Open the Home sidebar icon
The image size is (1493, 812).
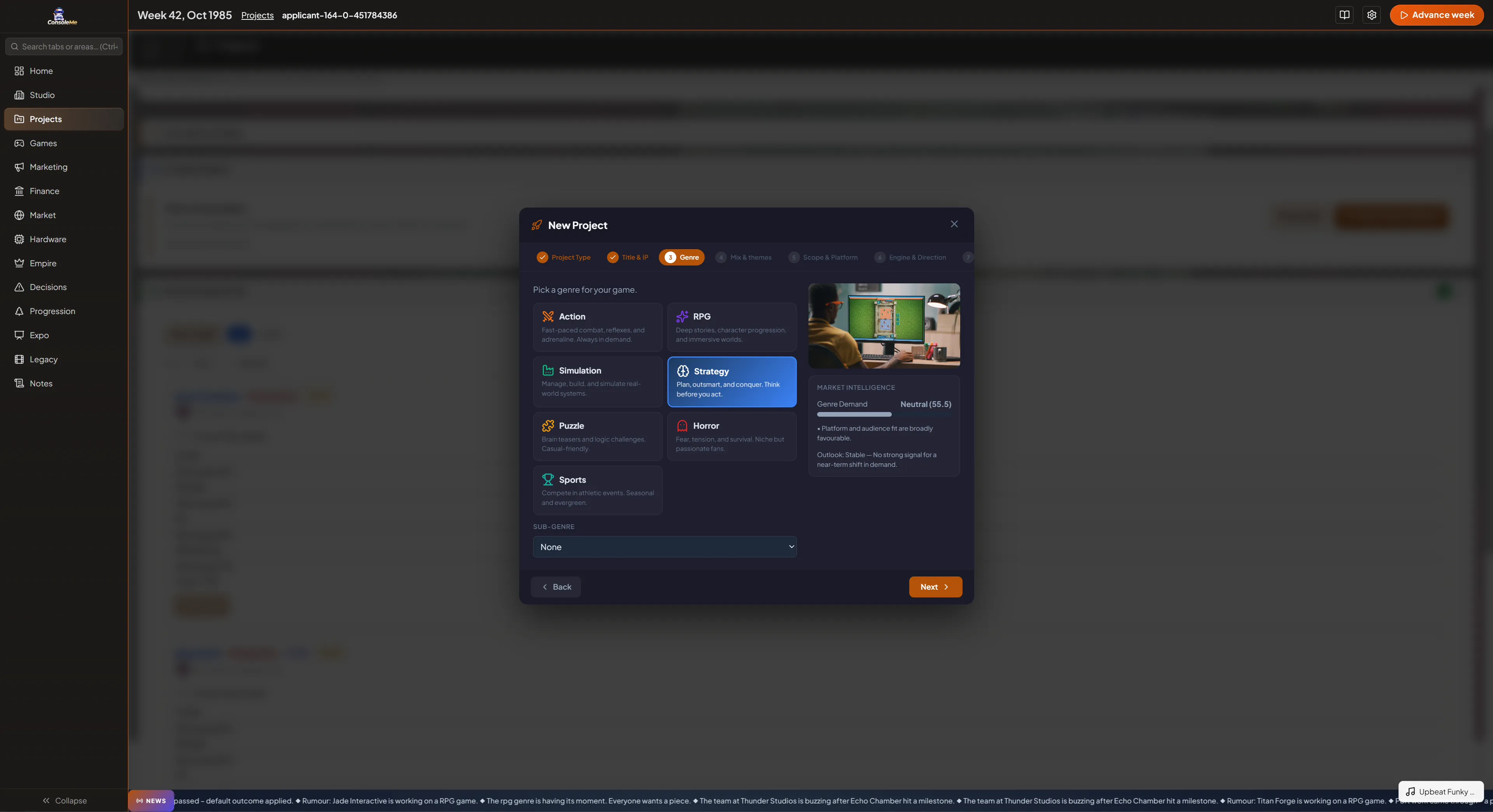click(19, 71)
